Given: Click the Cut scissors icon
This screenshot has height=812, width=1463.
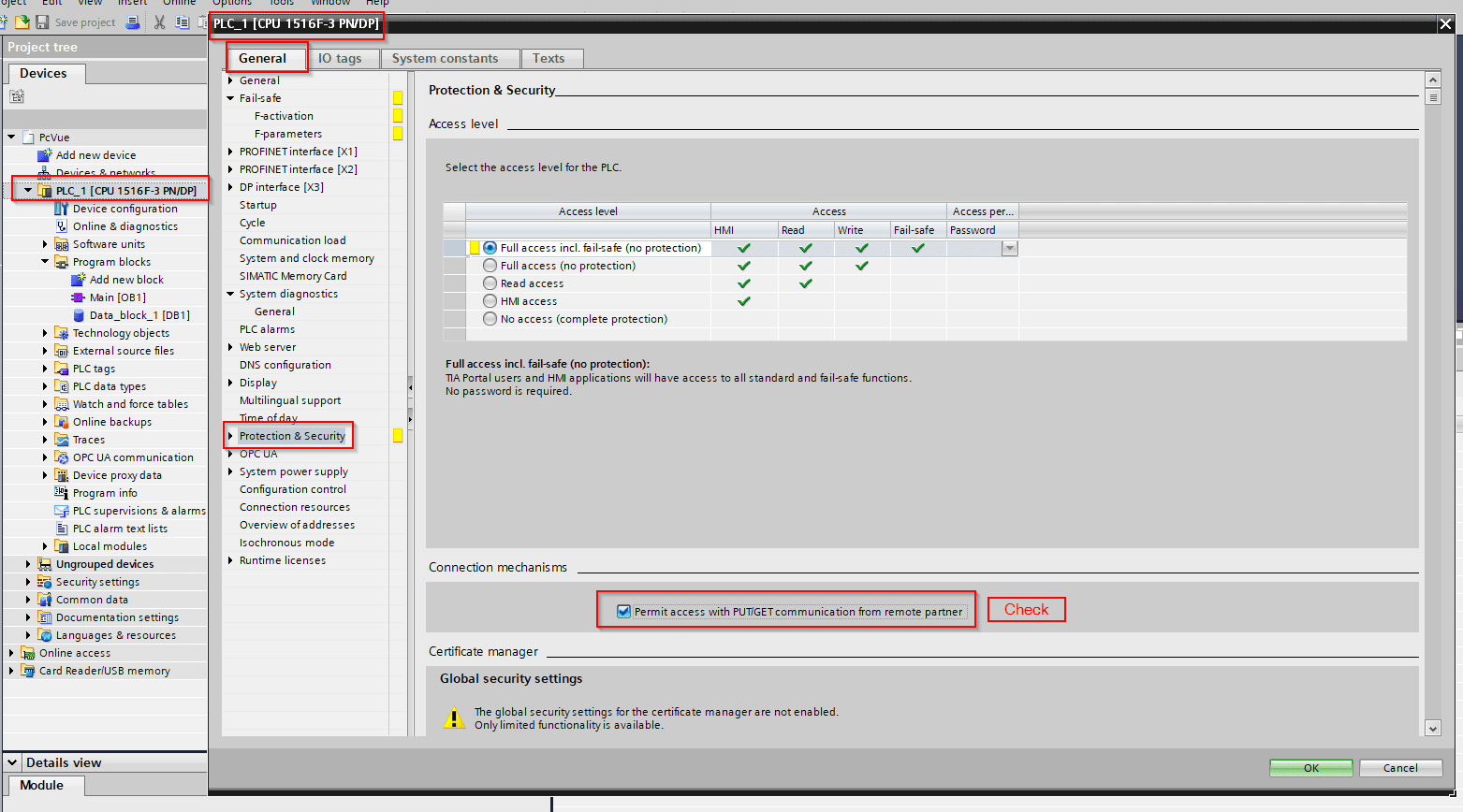Looking at the screenshot, I should click(160, 22).
